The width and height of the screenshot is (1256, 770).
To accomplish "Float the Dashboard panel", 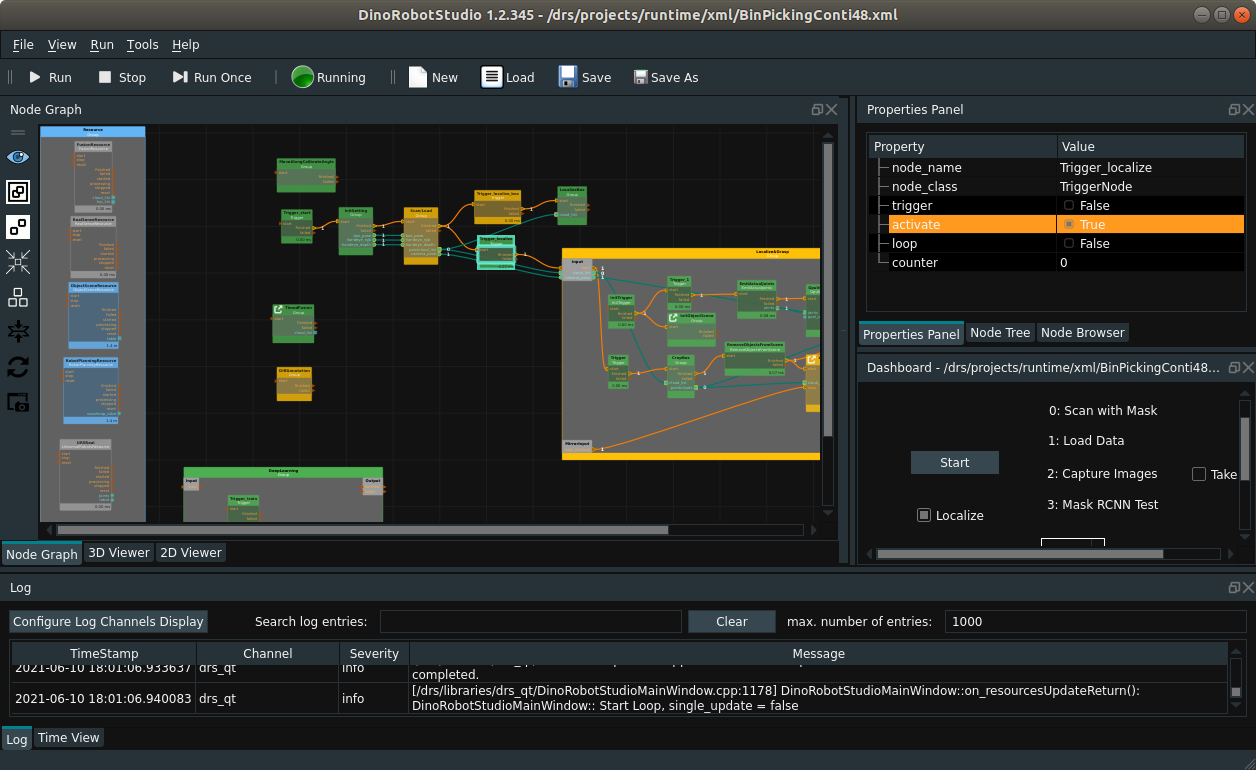I will (x=1234, y=368).
